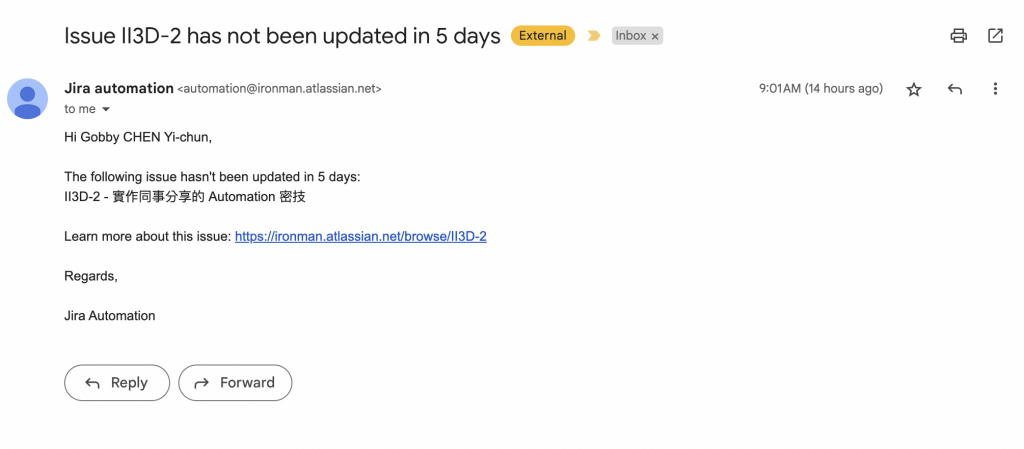Click the automation@ironman.atlassian.net address
Screen dimensions: 1024x449
pos(279,89)
